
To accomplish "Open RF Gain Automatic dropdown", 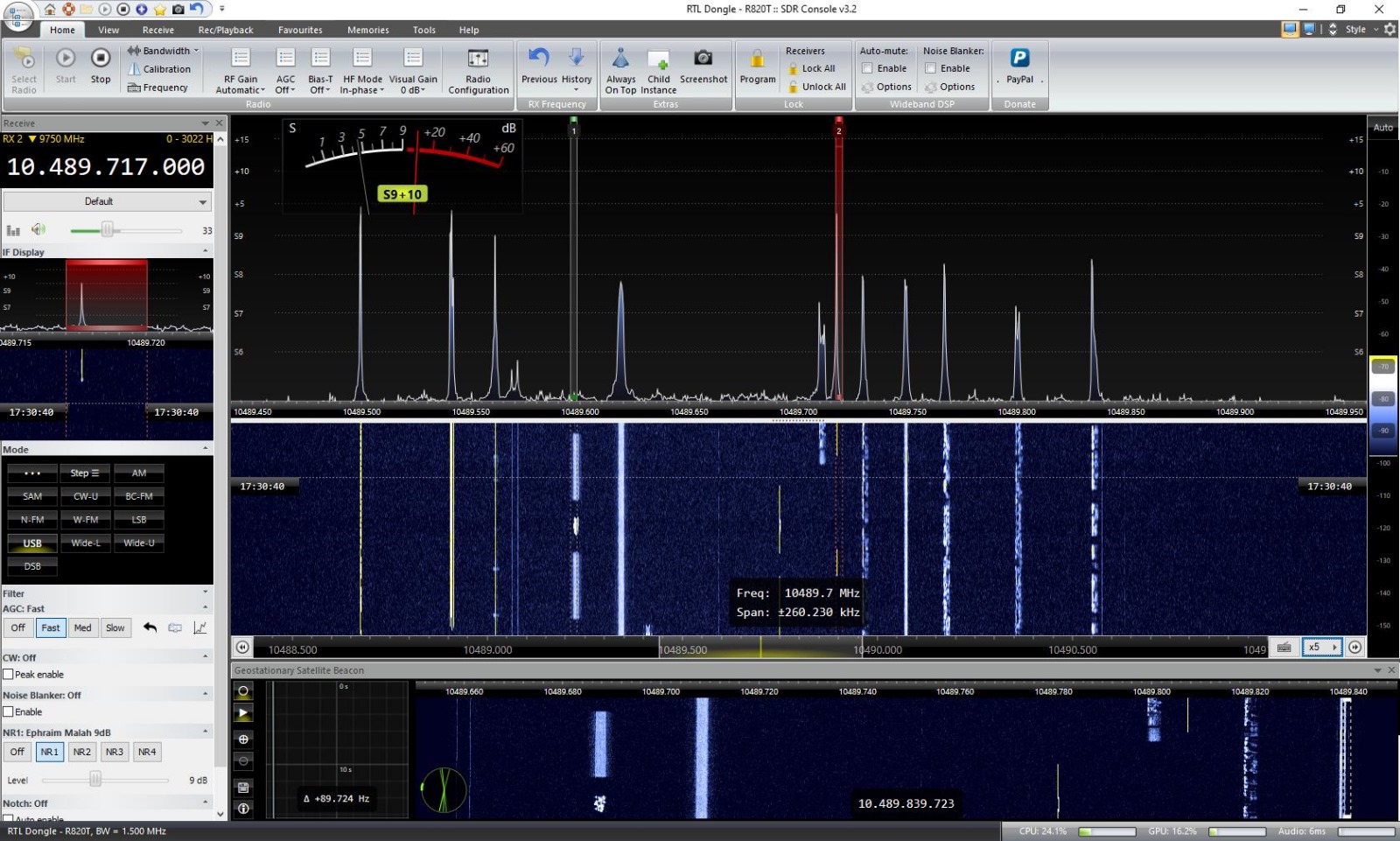I will coord(241,70).
